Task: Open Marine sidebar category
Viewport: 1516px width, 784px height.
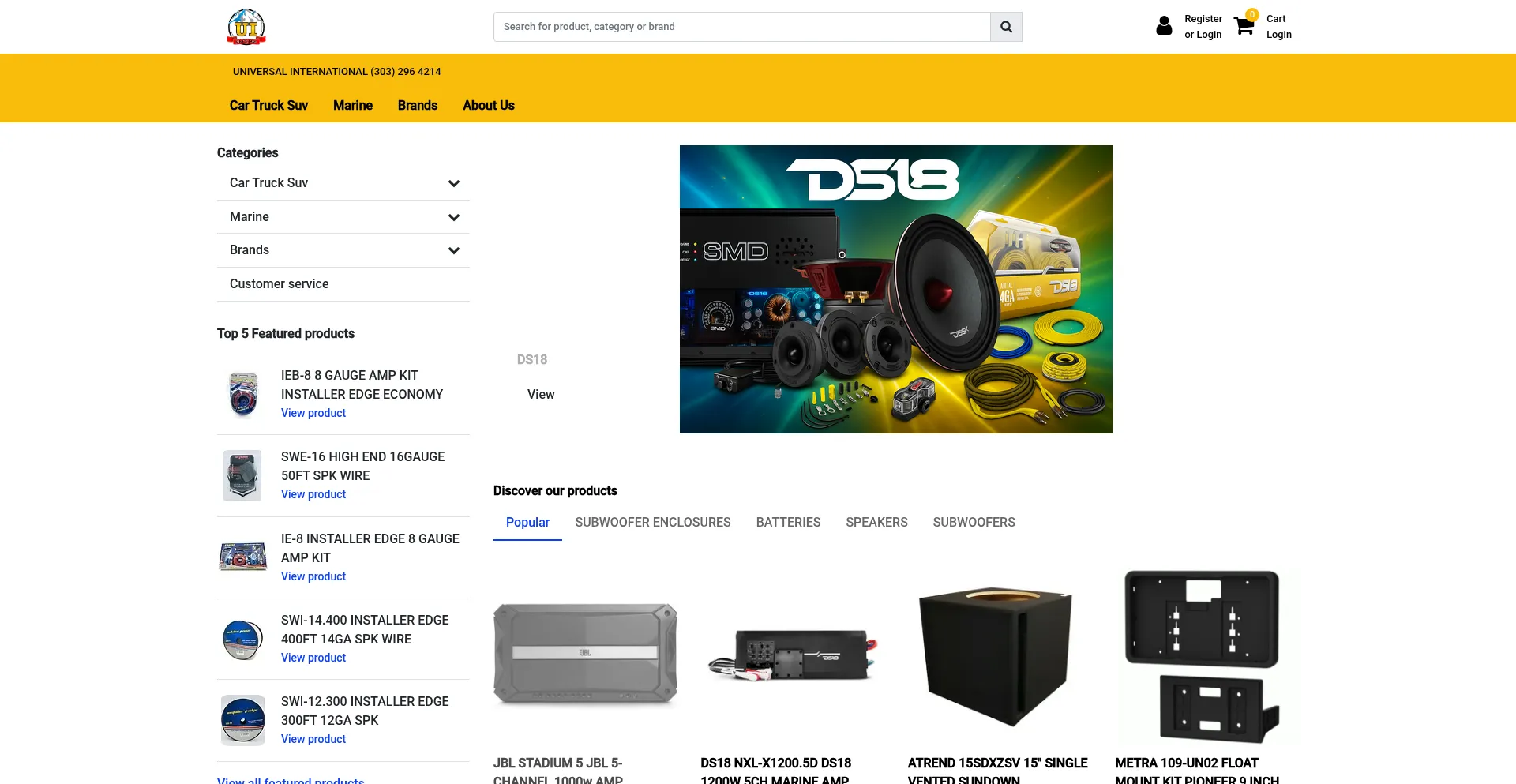Action: [250, 216]
